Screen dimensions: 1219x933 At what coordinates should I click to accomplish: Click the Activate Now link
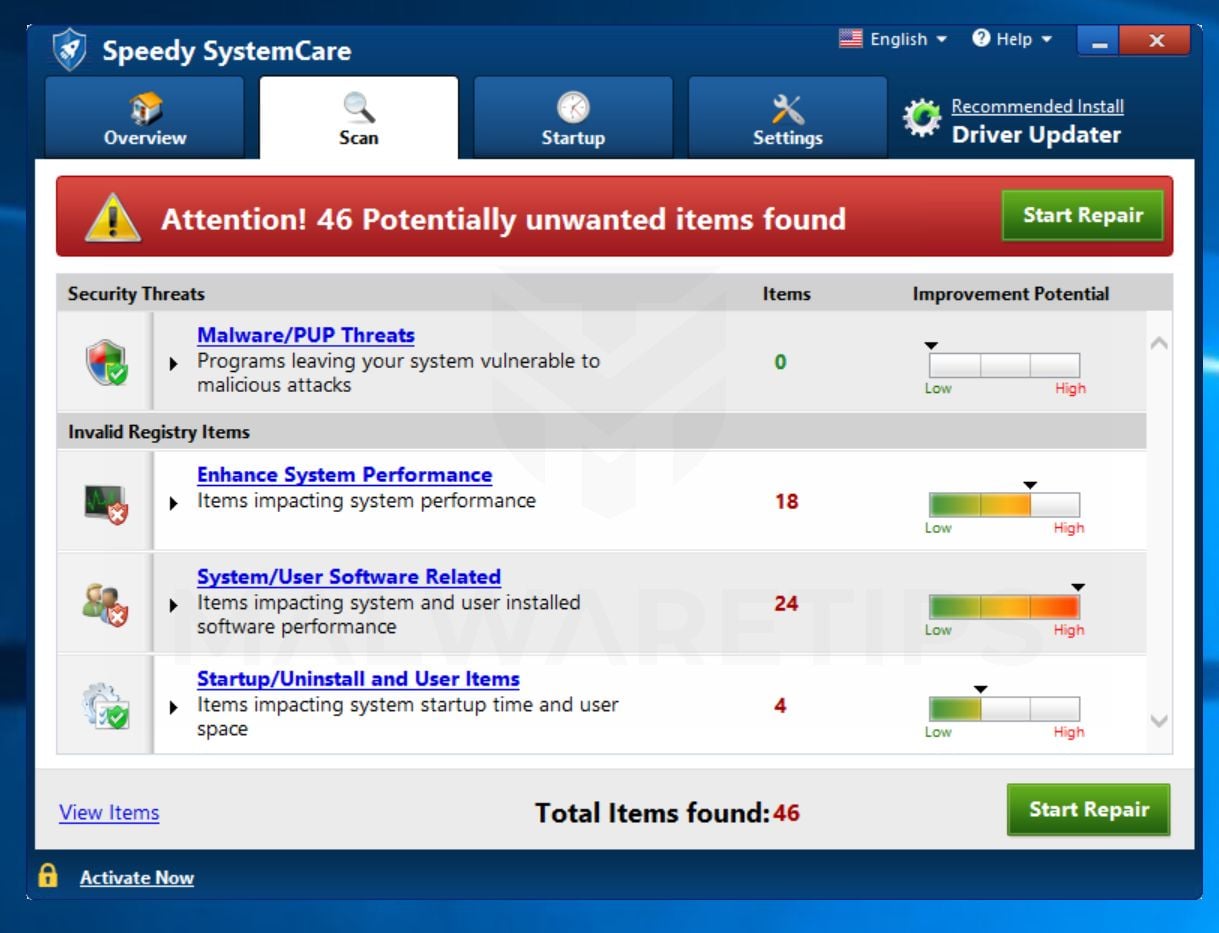click(x=136, y=877)
